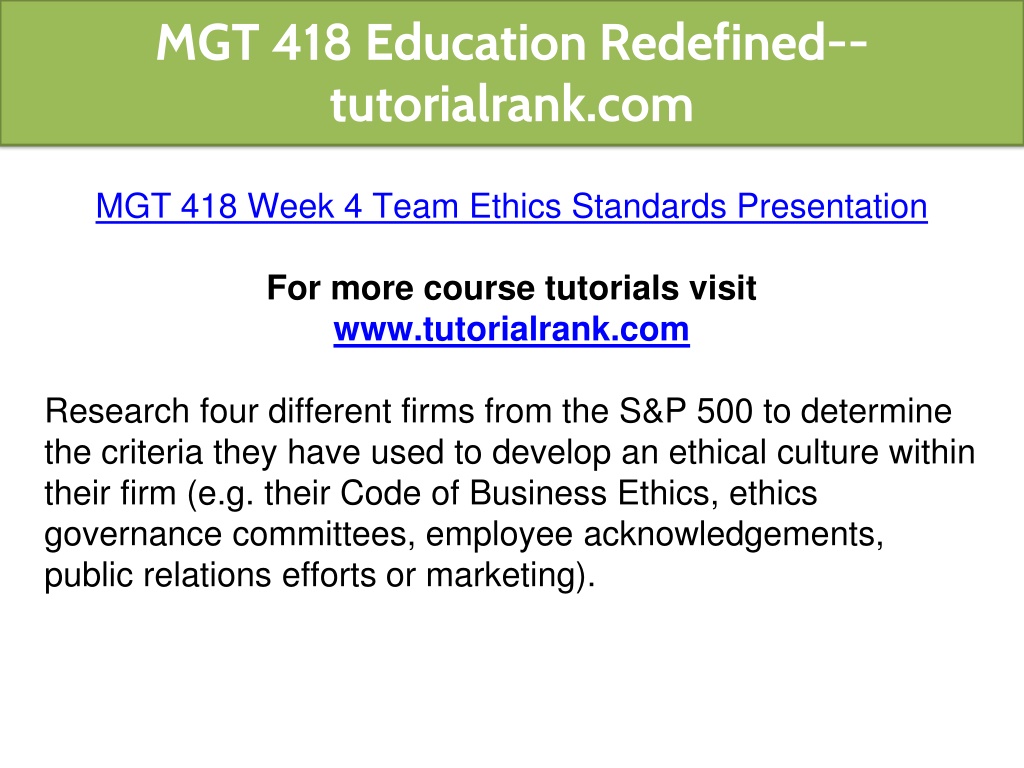Image resolution: width=1024 pixels, height=768 pixels.
Task: Select the 'For more course tutorials visit' text
Action: pyautogui.click(x=511, y=288)
